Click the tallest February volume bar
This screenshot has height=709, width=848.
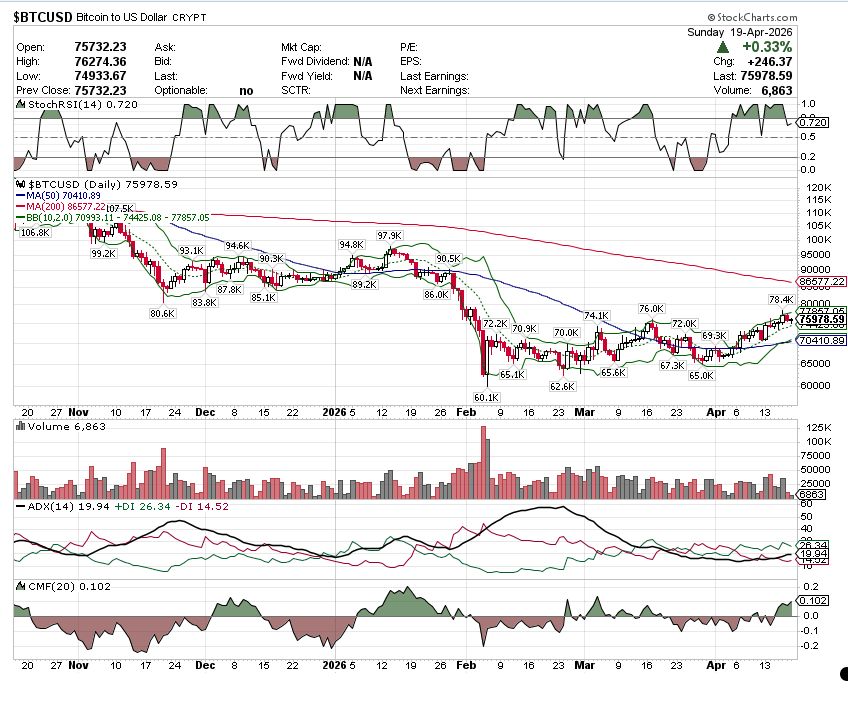483,462
